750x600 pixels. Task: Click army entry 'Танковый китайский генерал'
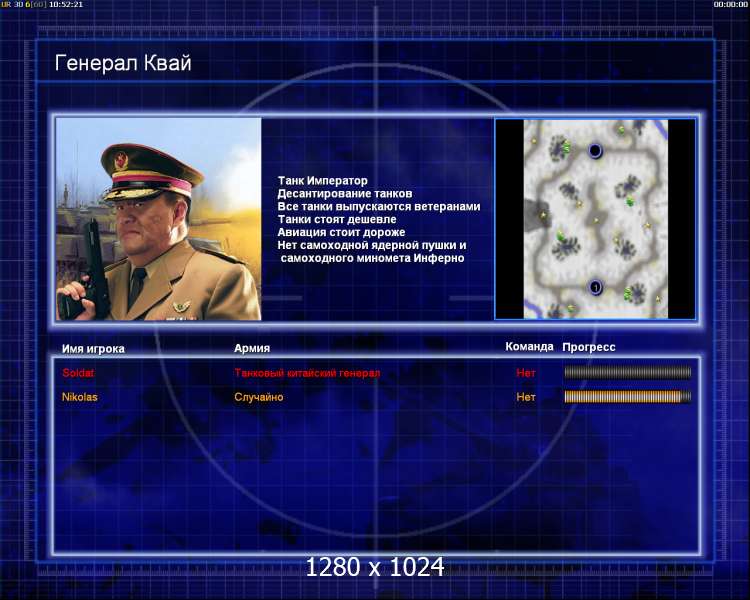[307, 373]
